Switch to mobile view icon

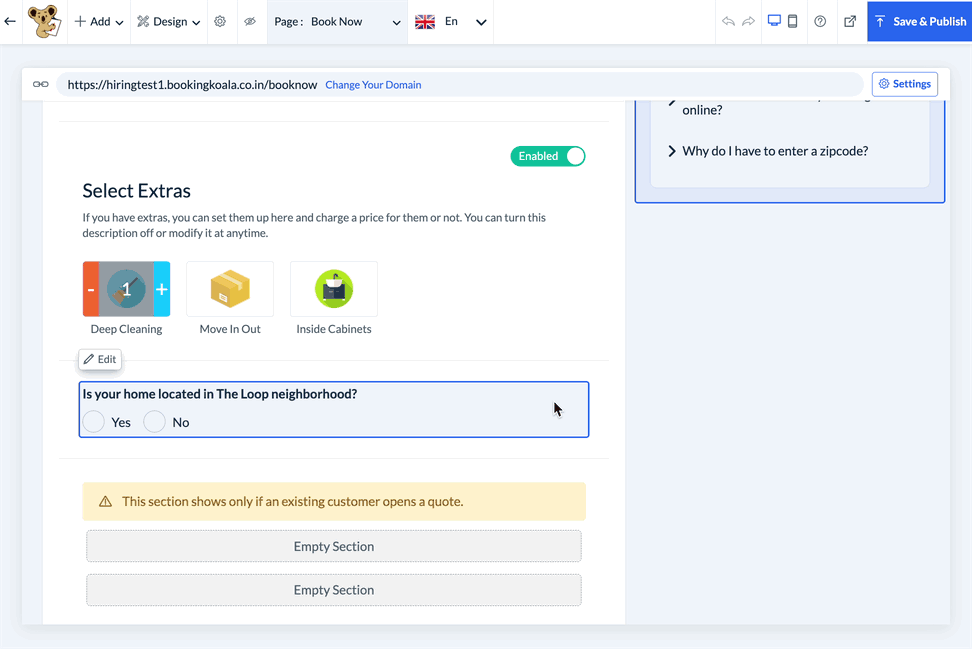[x=793, y=21]
